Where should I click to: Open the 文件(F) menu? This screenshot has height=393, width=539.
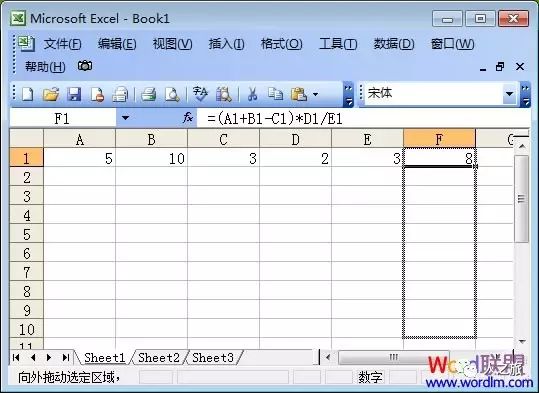click(x=63, y=44)
